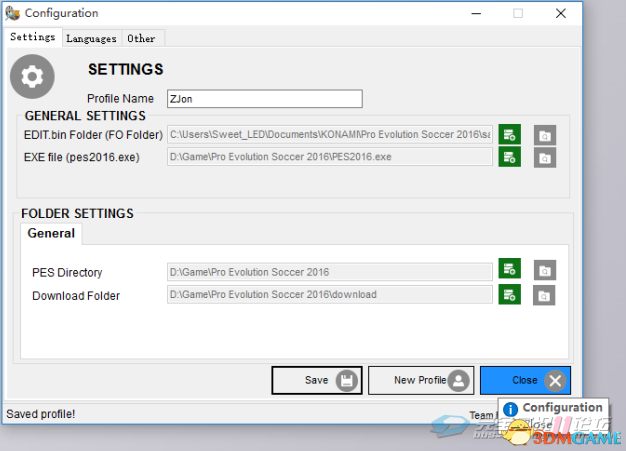Close the Configuration window via title bar X

tap(561, 14)
